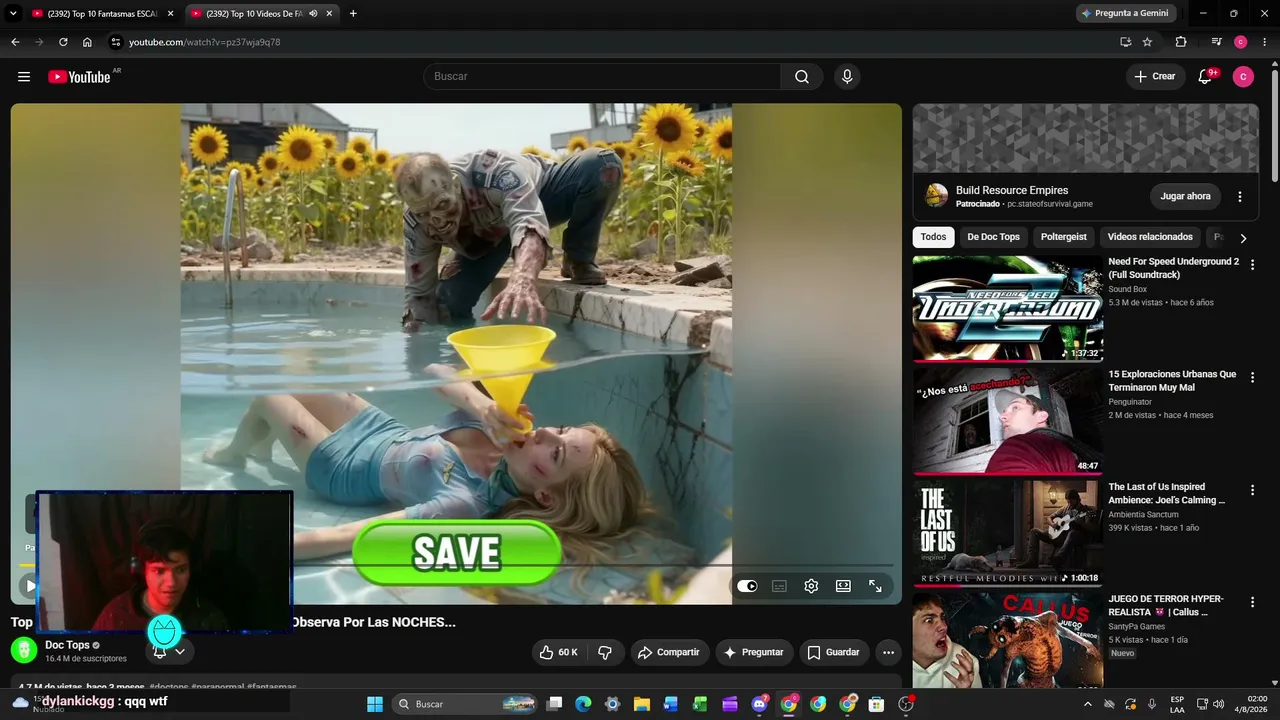Reload the page in the browser
This screenshot has height=720, width=1280.
click(63, 42)
